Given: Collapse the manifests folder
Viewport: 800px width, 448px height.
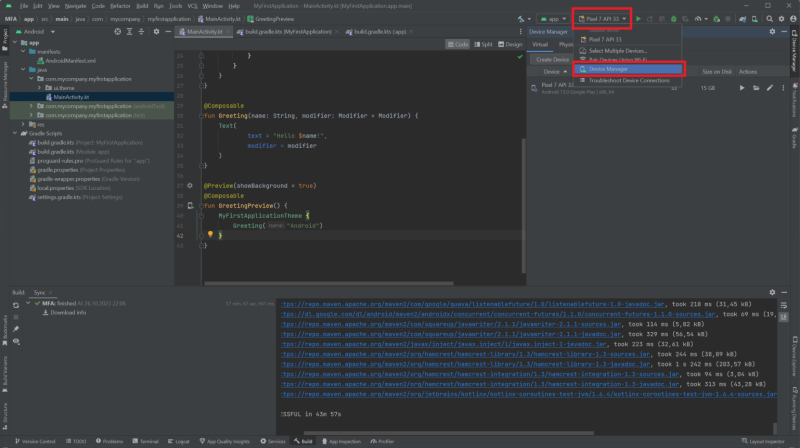Looking at the screenshot, I should point(23,52).
